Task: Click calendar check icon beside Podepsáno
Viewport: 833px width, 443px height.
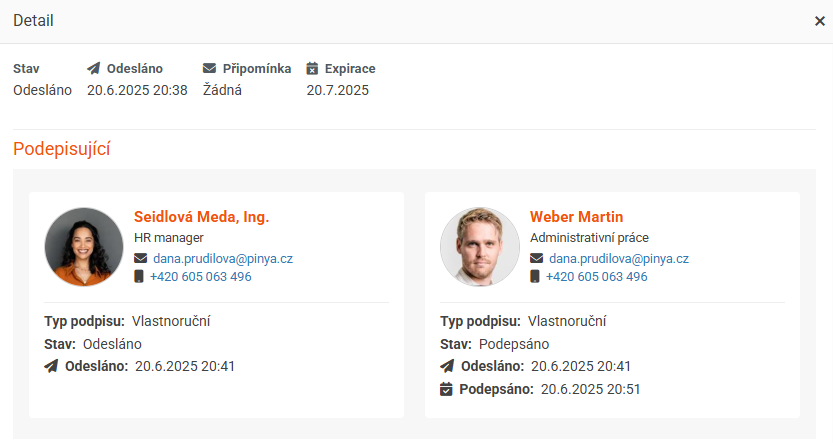Action: 446,389
